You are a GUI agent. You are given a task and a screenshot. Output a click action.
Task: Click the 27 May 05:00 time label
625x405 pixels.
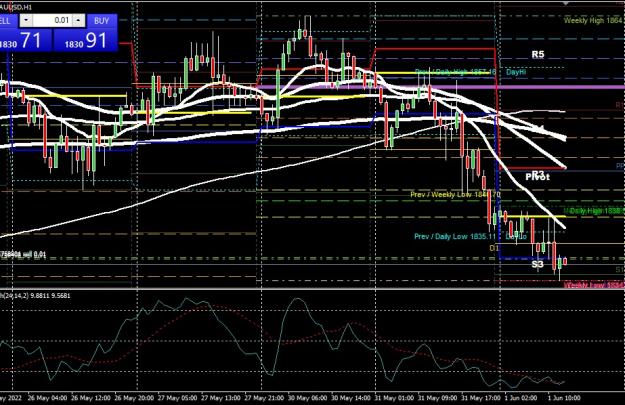(x=177, y=398)
